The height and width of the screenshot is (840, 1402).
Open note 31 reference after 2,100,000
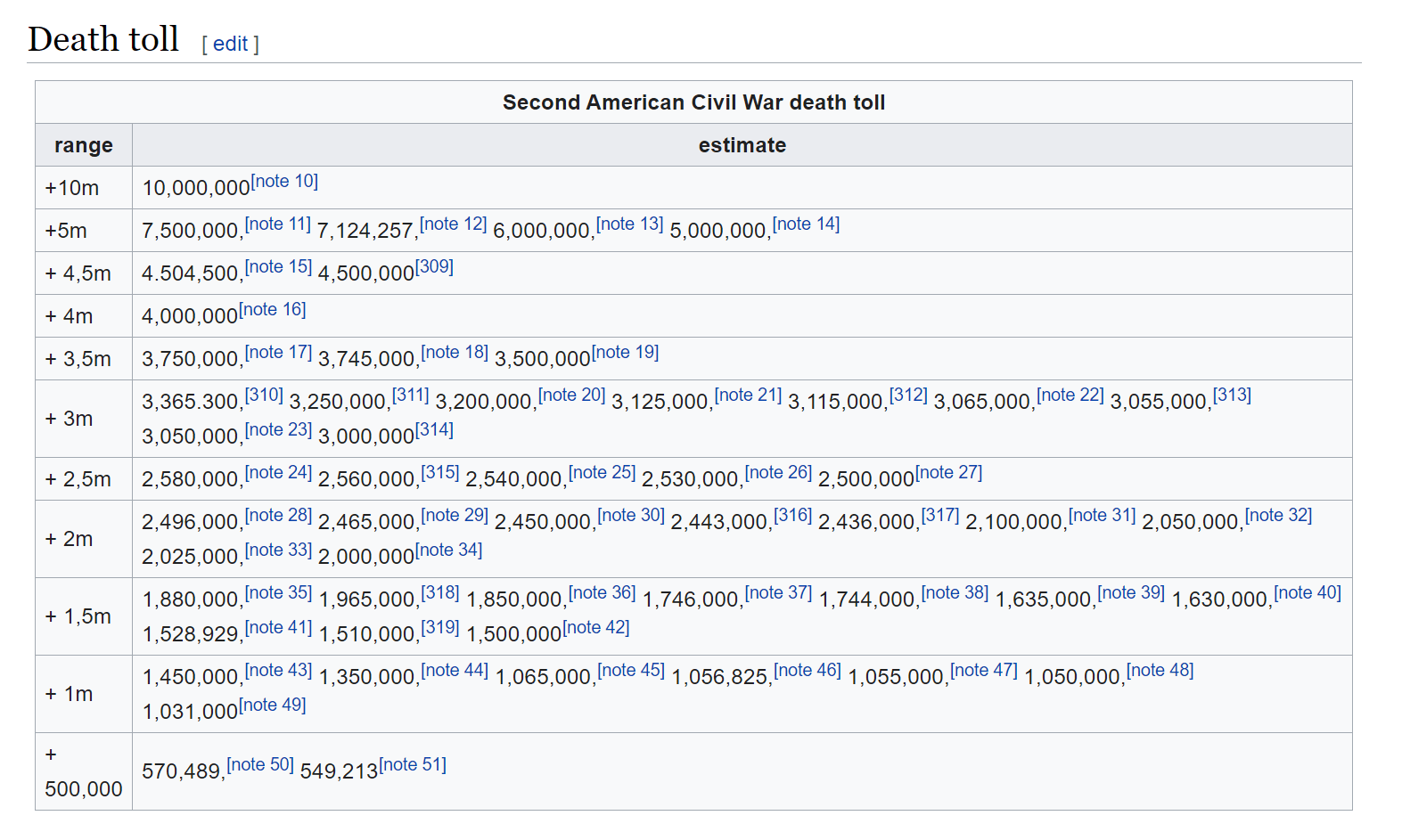tap(1103, 515)
